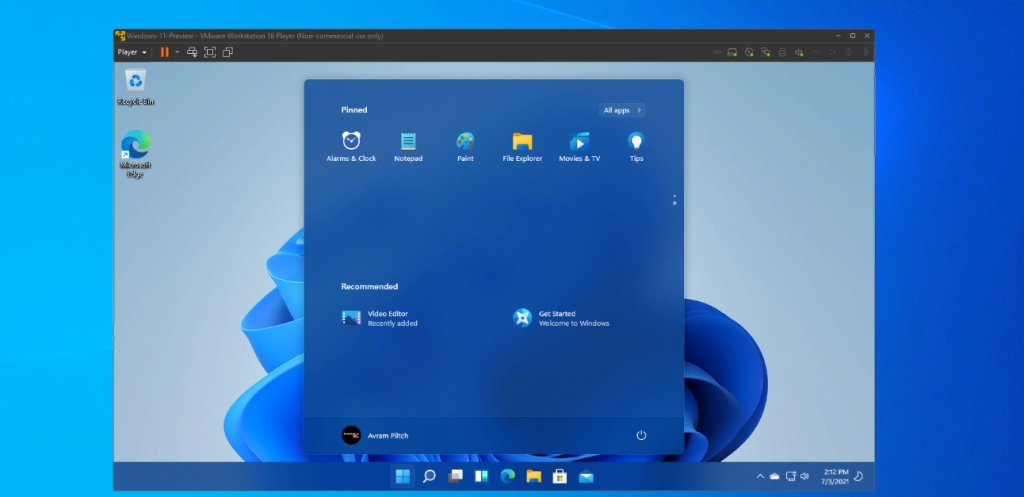Click the CD/DVD drive device icon
Viewport: 1024px width, 497px height.
click(749, 52)
